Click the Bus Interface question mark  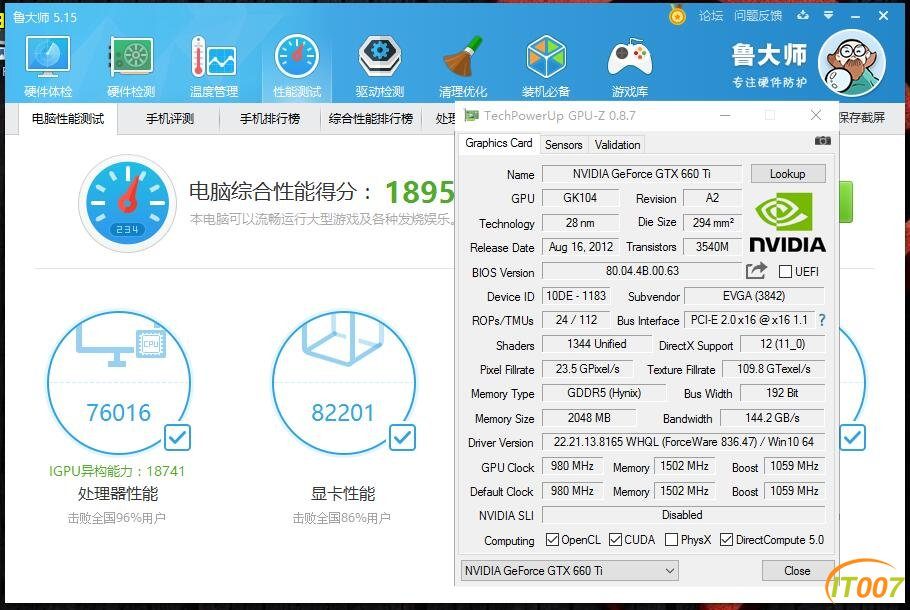click(822, 320)
